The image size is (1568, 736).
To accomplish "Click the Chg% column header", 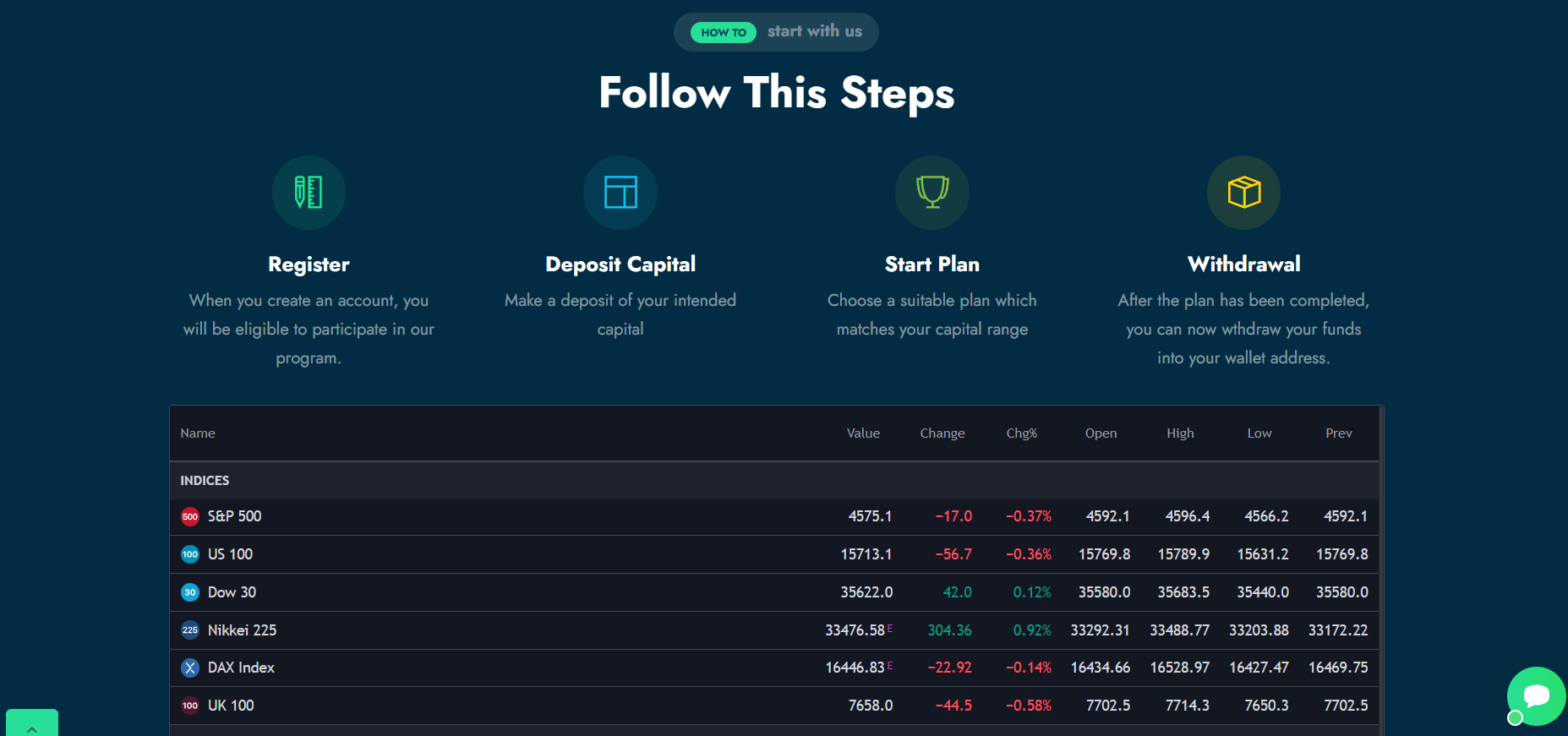I will click(x=1021, y=433).
